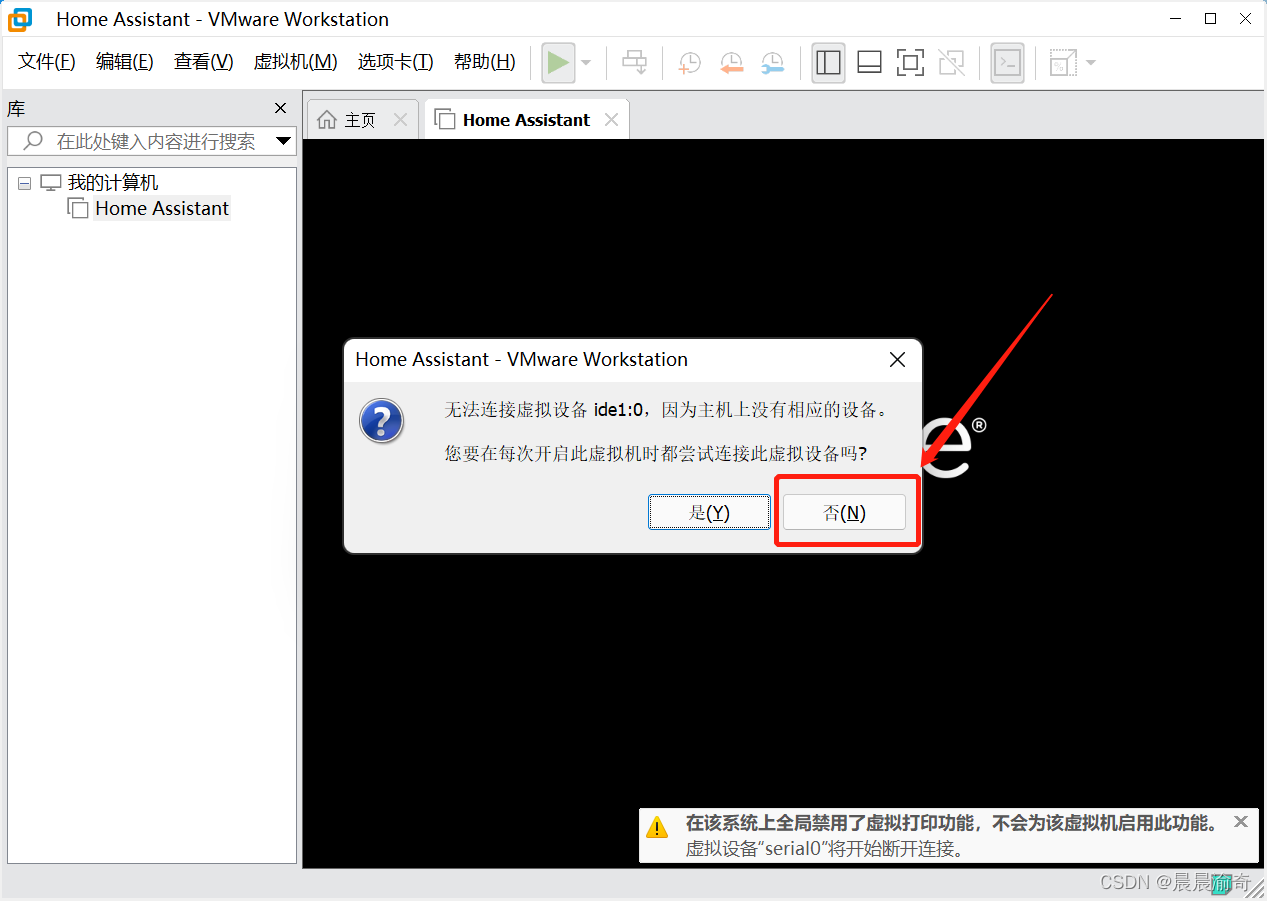Open the library search filter dropdown

click(284, 141)
